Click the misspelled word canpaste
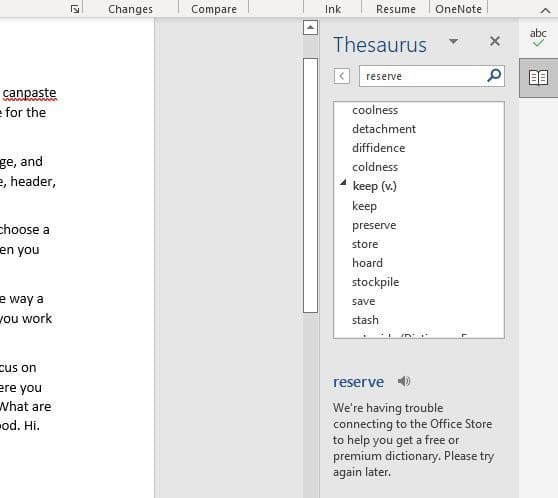 [x=30, y=93]
